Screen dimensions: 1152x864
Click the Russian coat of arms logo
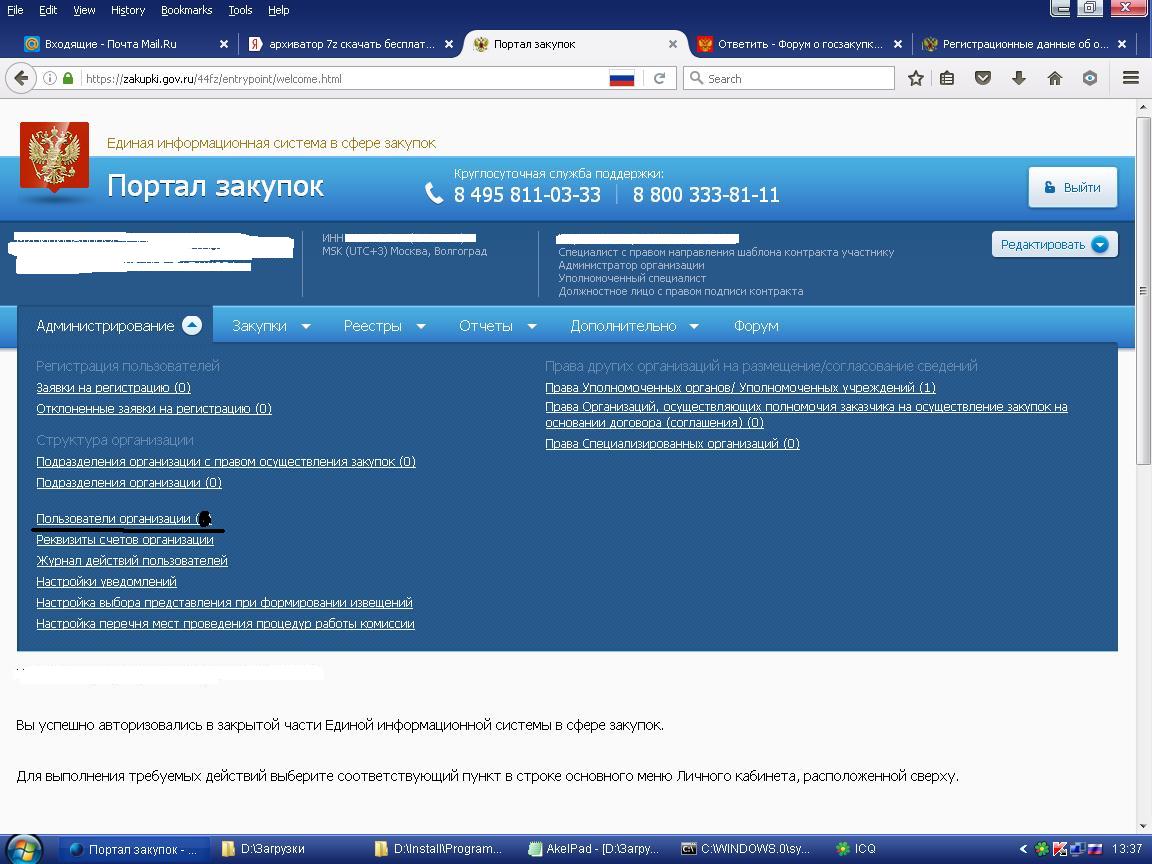pos(55,158)
